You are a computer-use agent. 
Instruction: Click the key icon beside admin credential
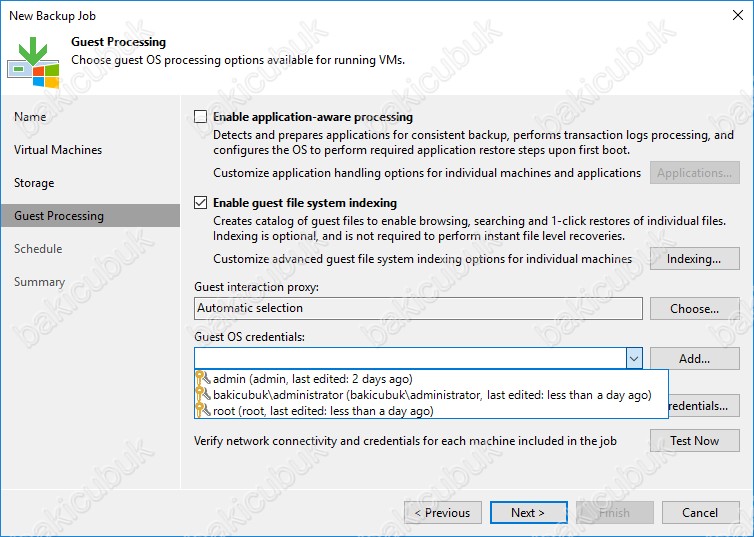tap(202, 378)
